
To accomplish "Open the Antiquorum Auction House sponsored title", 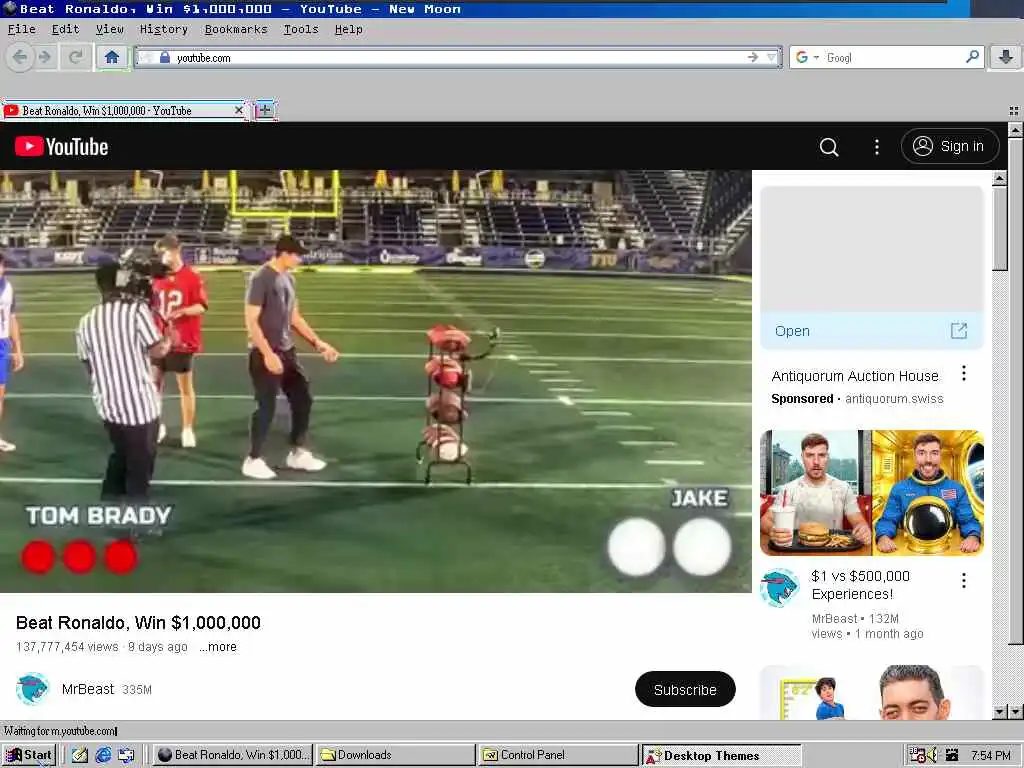I will (x=855, y=376).
